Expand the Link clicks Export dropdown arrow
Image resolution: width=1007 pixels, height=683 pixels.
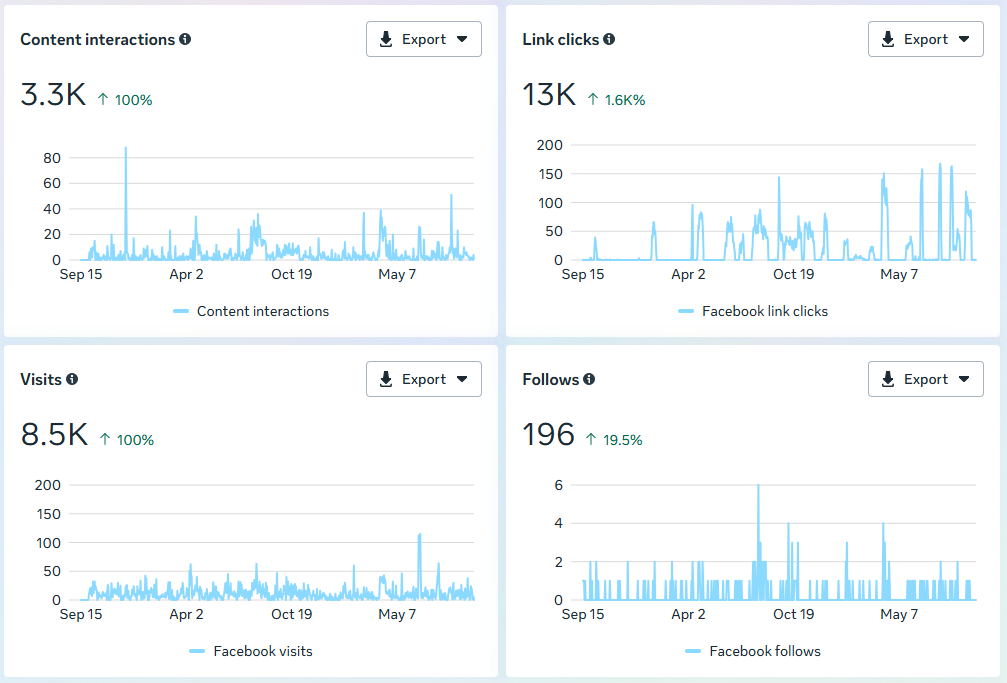click(x=964, y=39)
